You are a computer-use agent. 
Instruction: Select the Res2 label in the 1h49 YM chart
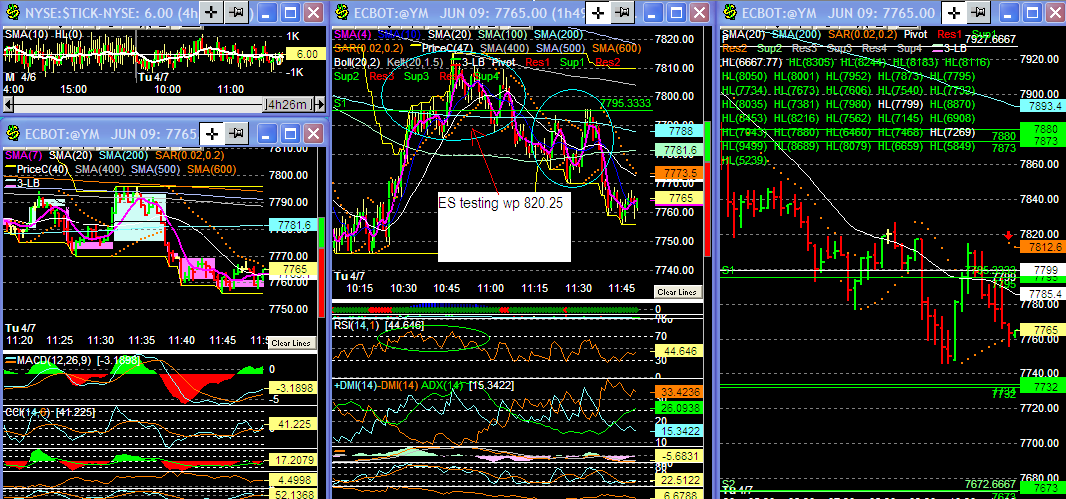click(x=607, y=62)
